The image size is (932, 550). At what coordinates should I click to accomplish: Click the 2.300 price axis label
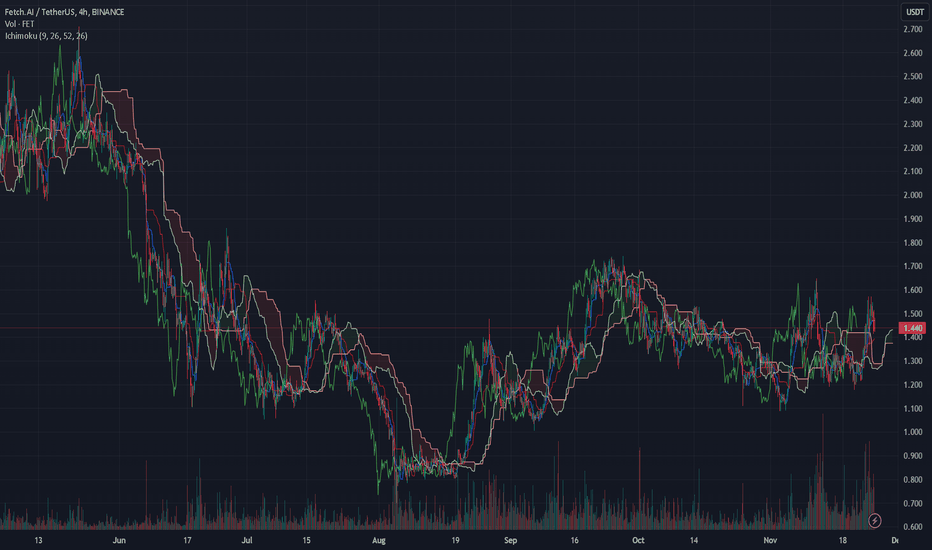[x=913, y=124]
